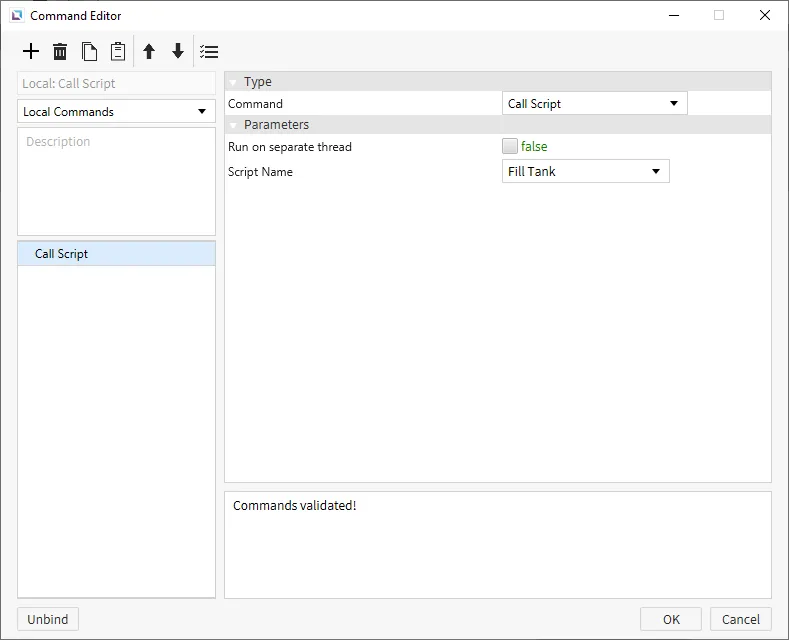Click into the Description text area

click(x=116, y=182)
